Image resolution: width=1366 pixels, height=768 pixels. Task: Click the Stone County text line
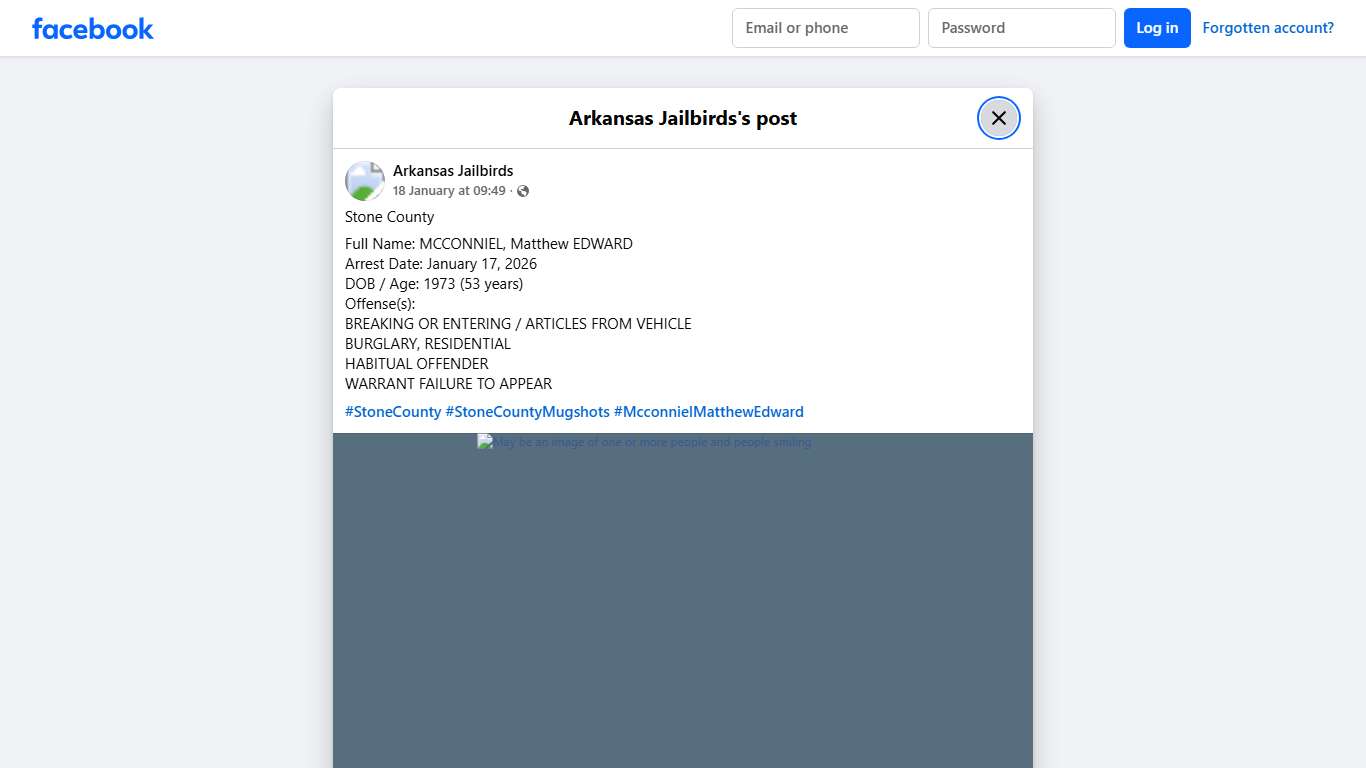390,217
